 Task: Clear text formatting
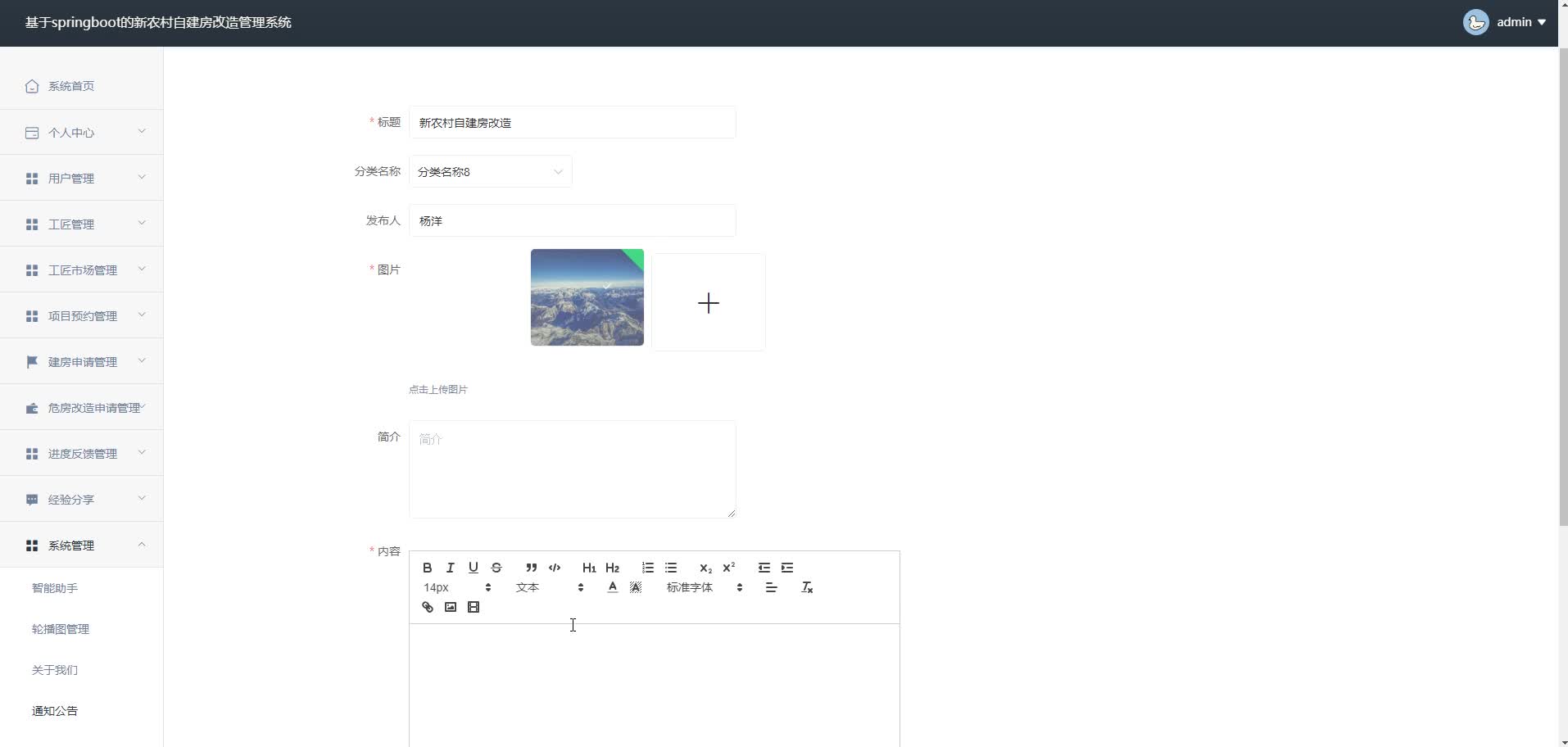coord(807,587)
